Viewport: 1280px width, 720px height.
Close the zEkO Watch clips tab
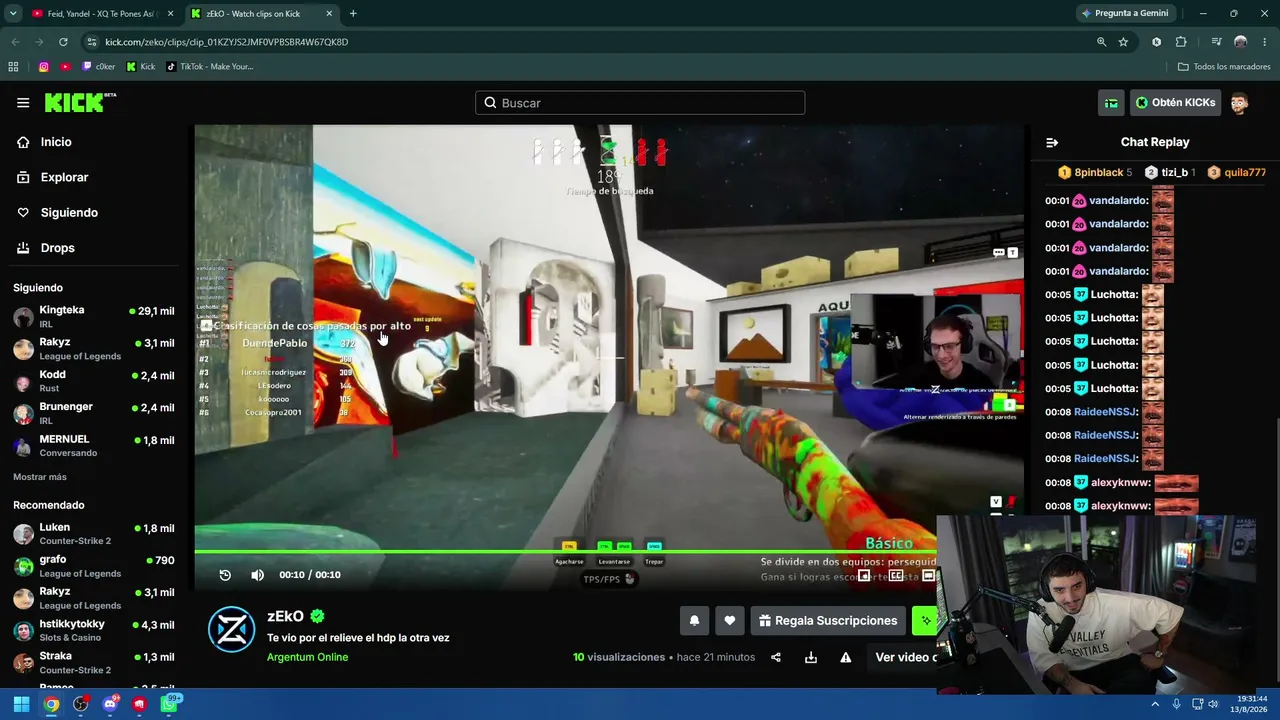point(329,14)
